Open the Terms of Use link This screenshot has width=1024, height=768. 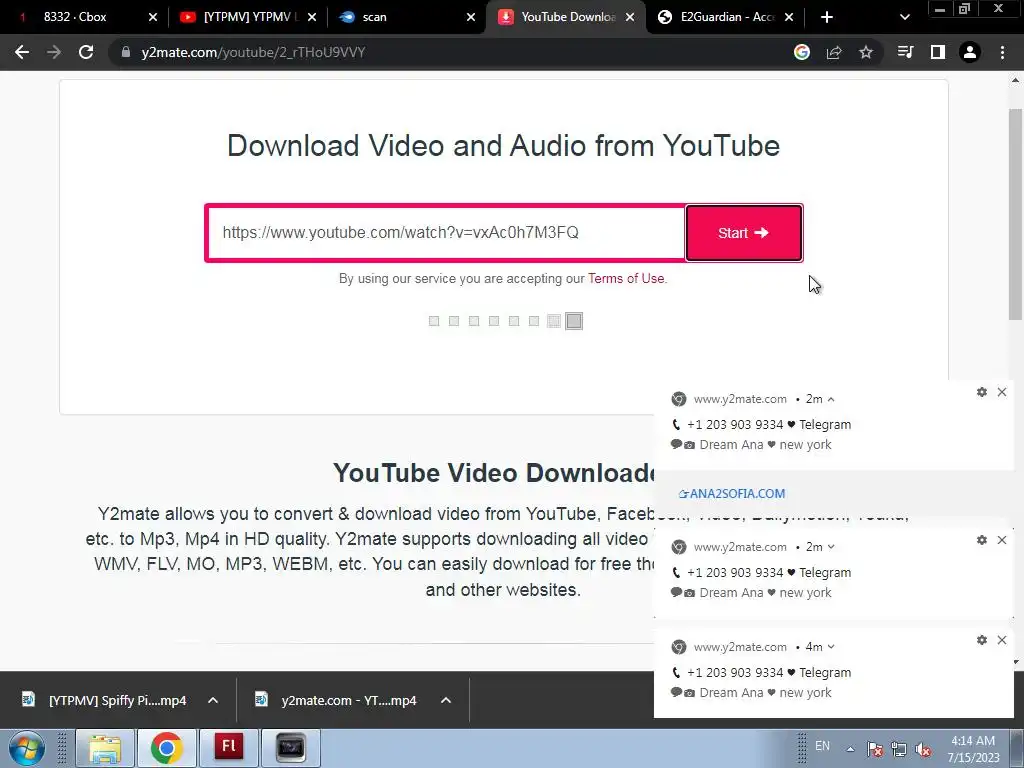pos(626,278)
